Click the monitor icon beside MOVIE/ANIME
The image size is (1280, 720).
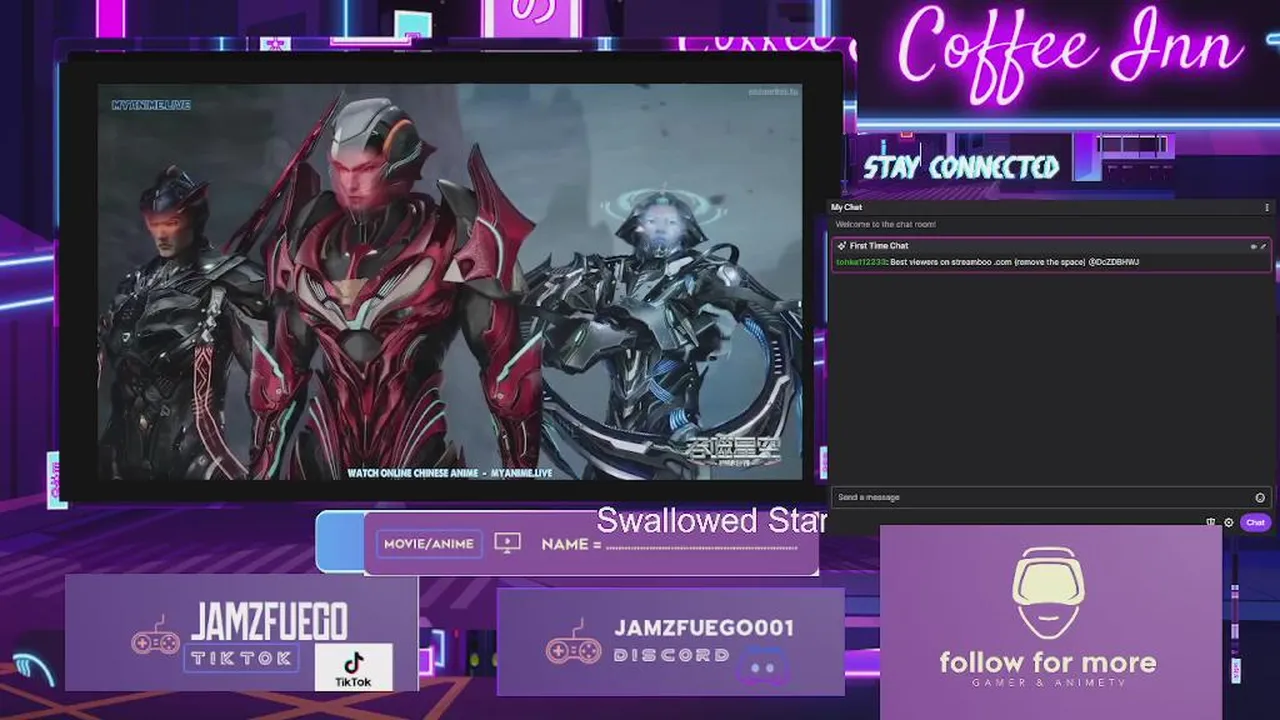click(x=508, y=543)
